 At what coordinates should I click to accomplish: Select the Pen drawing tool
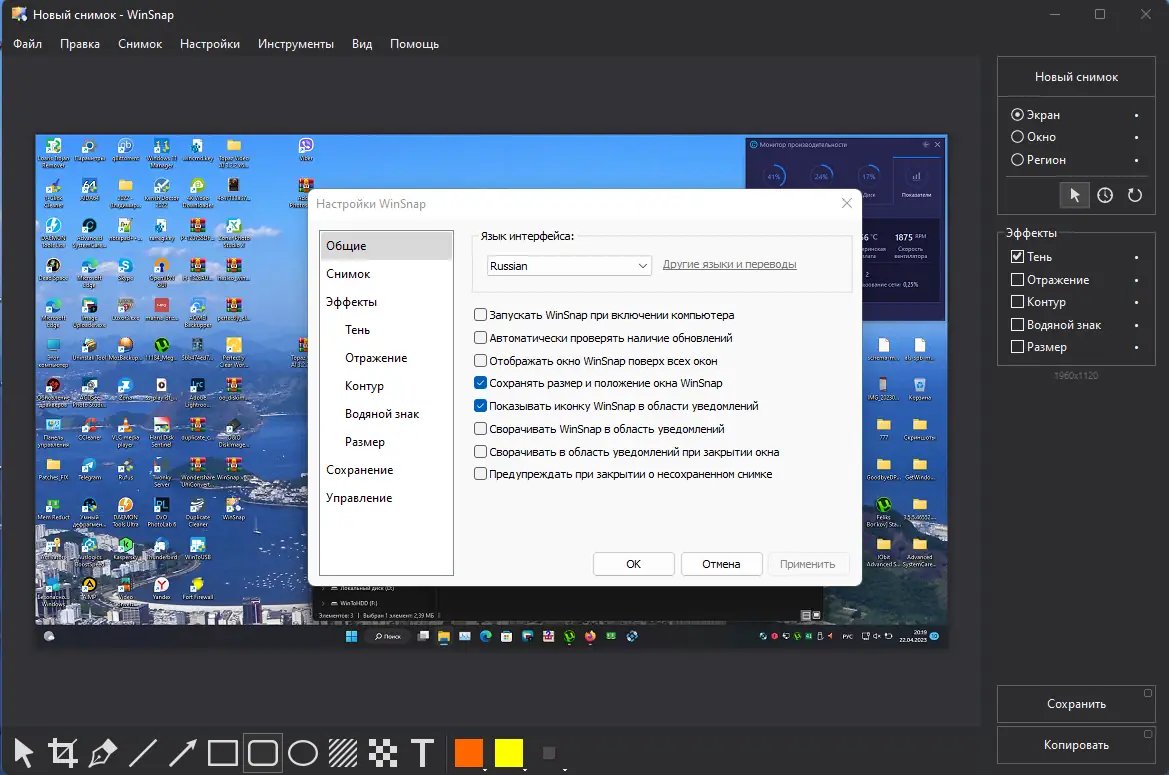[103, 753]
